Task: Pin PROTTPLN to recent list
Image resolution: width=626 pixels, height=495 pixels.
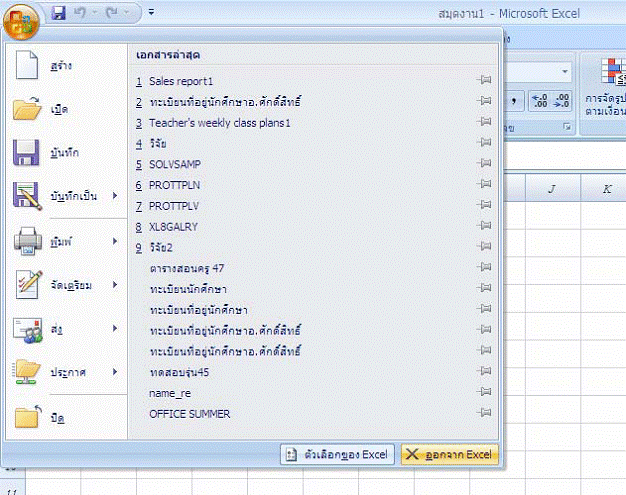Action: (484, 184)
